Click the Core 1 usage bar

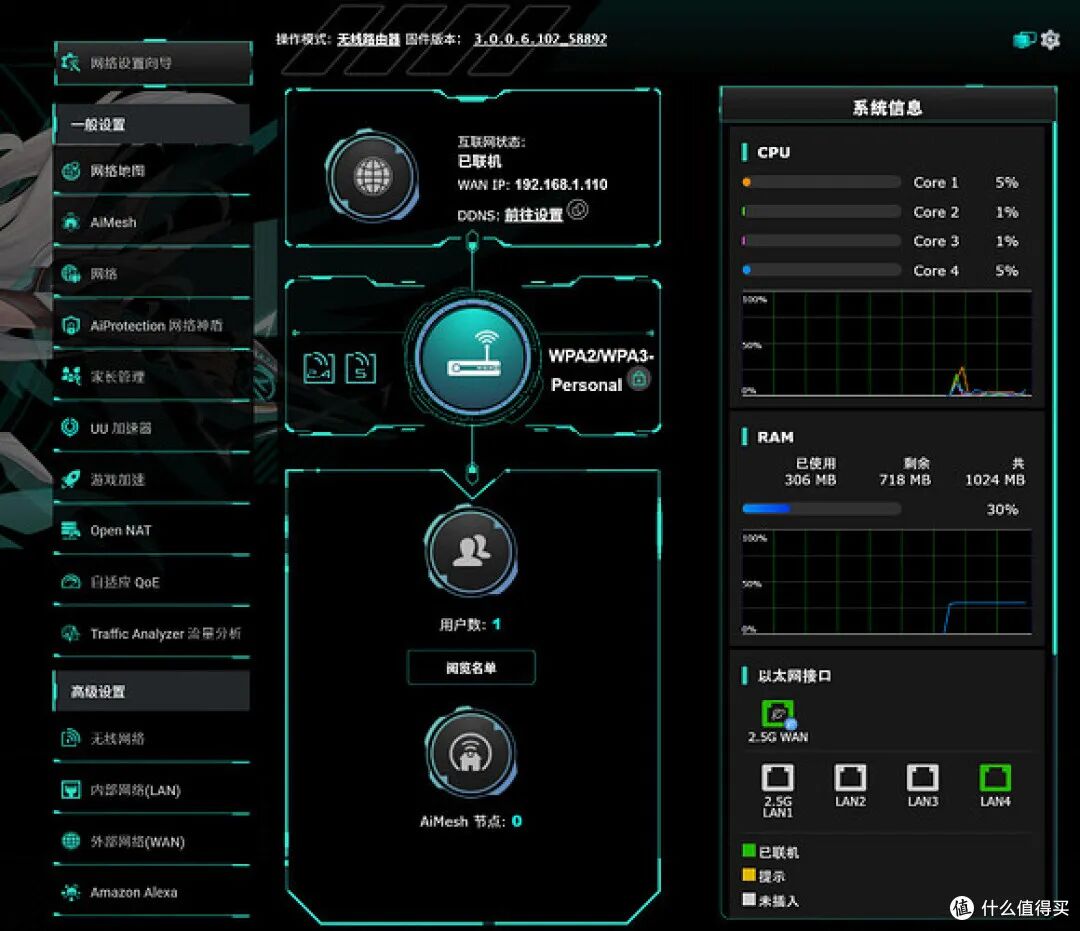click(x=822, y=182)
